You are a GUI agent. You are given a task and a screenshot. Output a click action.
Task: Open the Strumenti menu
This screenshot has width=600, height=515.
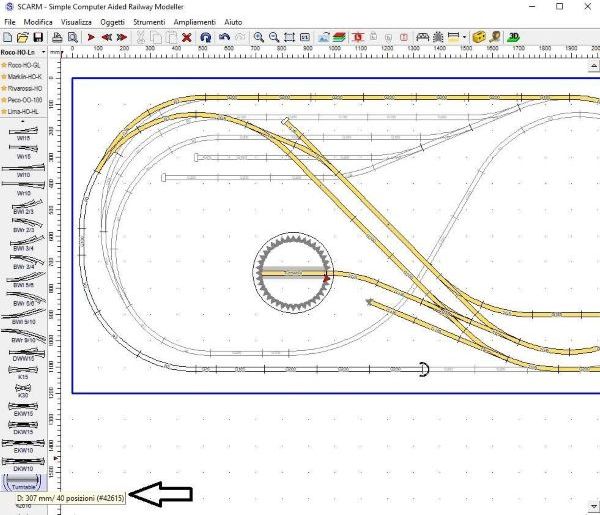click(149, 22)
